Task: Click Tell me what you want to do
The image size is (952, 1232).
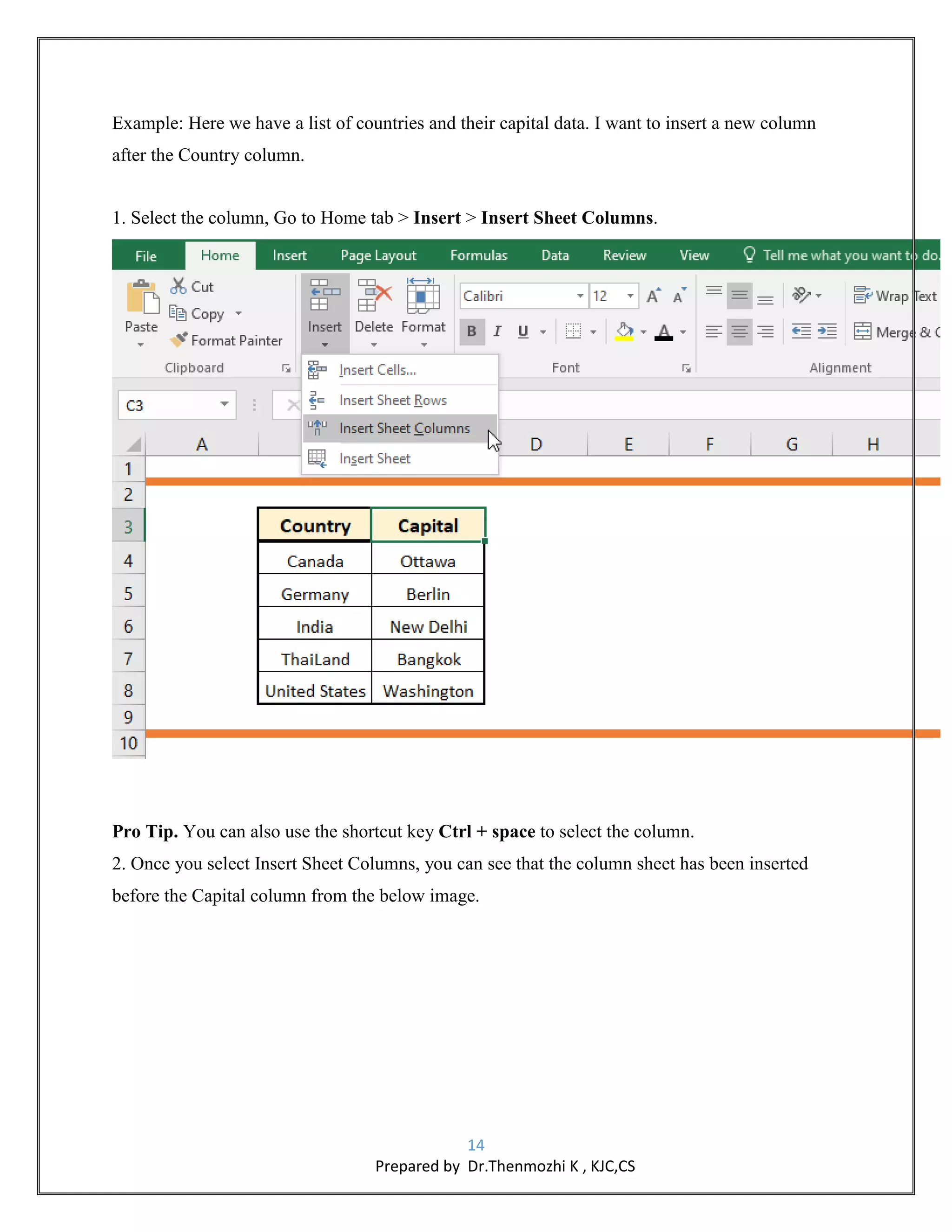Action: (x=840, y=256)
